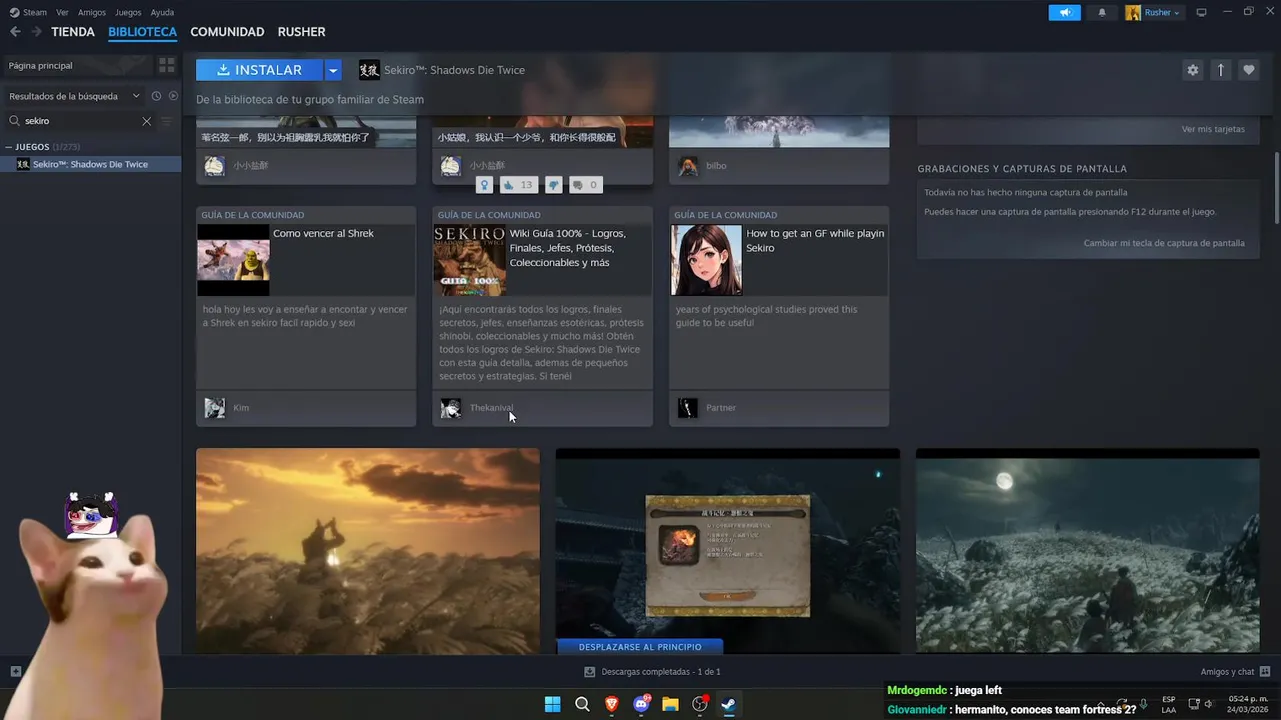Open Página principal in the sidebar
This screenshot has height=720, width=1281.
click(x=78, y=66)
